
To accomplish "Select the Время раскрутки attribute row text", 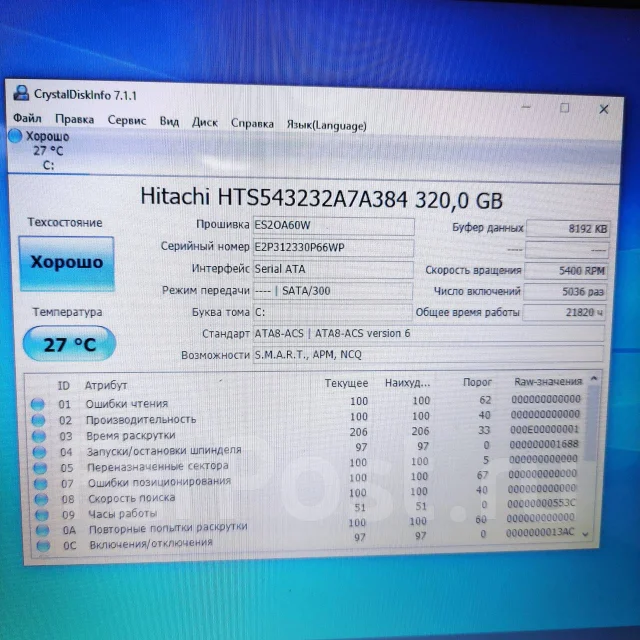I will point(131,436).
